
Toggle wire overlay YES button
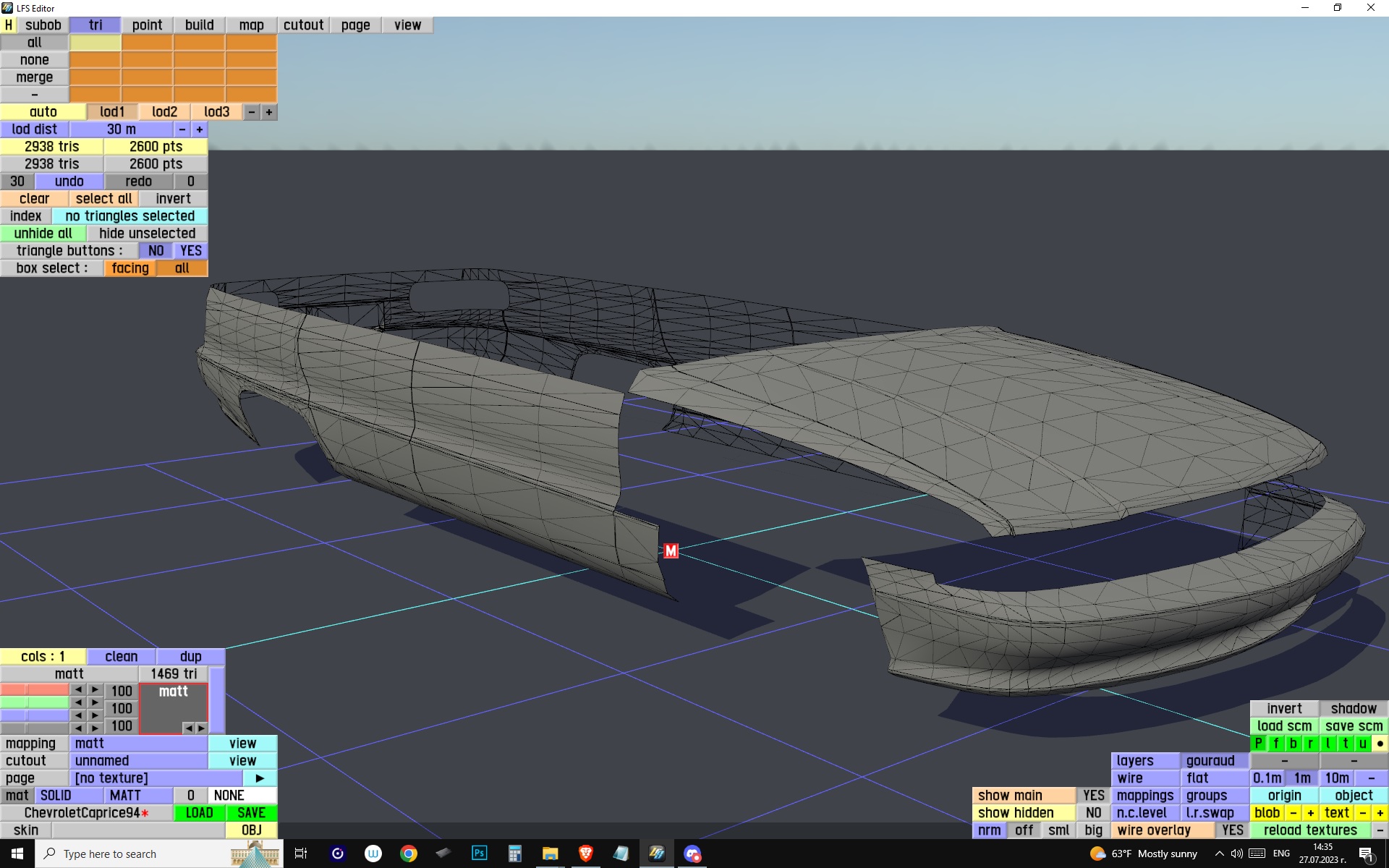[1232, 830]
